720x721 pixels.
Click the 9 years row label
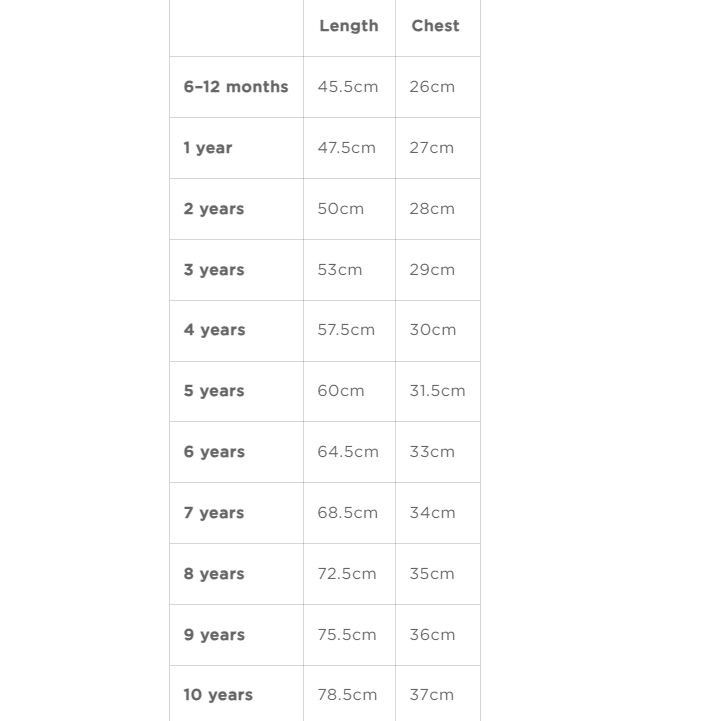coord(214,635)
